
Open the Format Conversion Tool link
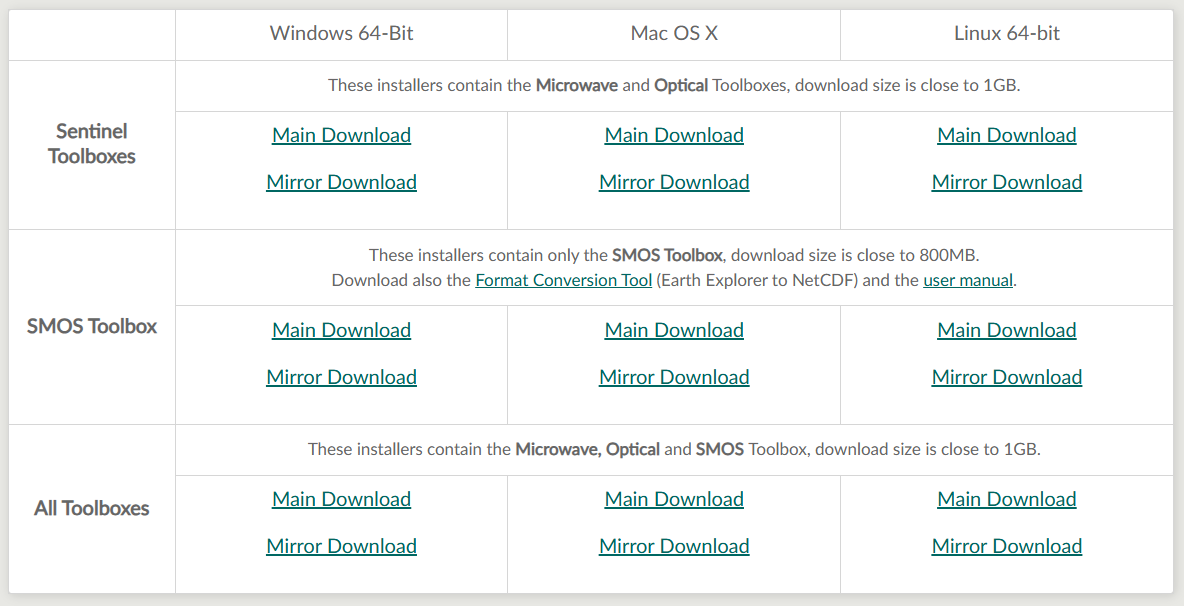coord(563,280)
